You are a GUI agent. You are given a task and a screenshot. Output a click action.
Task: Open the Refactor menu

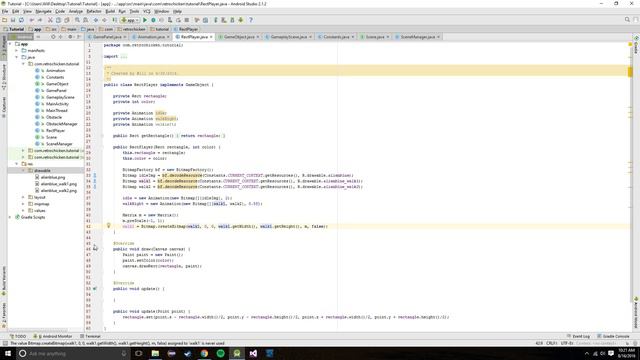[94, 11]
